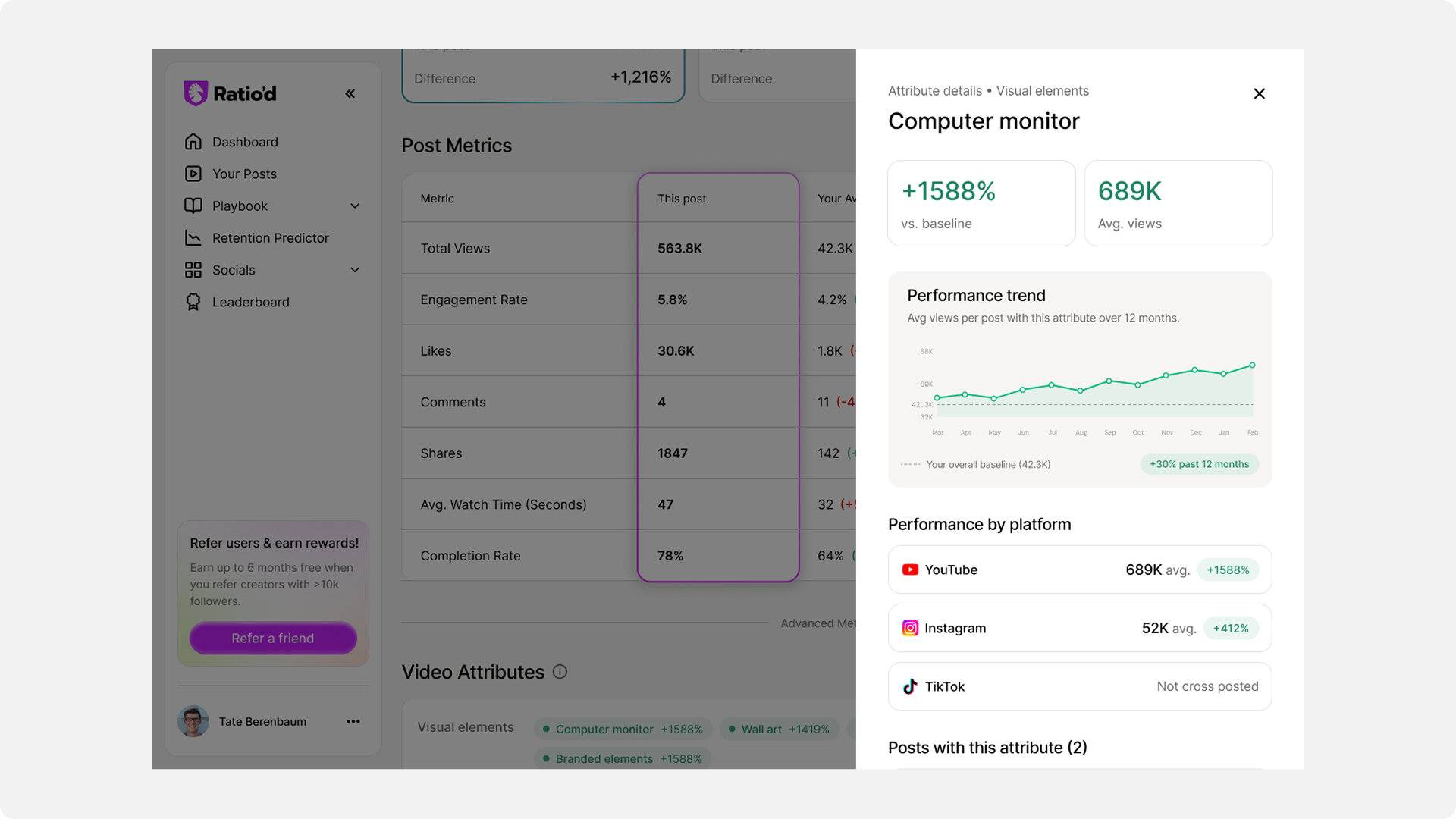
Task: Close the attribute details panel
Action: coord(1259,94)
